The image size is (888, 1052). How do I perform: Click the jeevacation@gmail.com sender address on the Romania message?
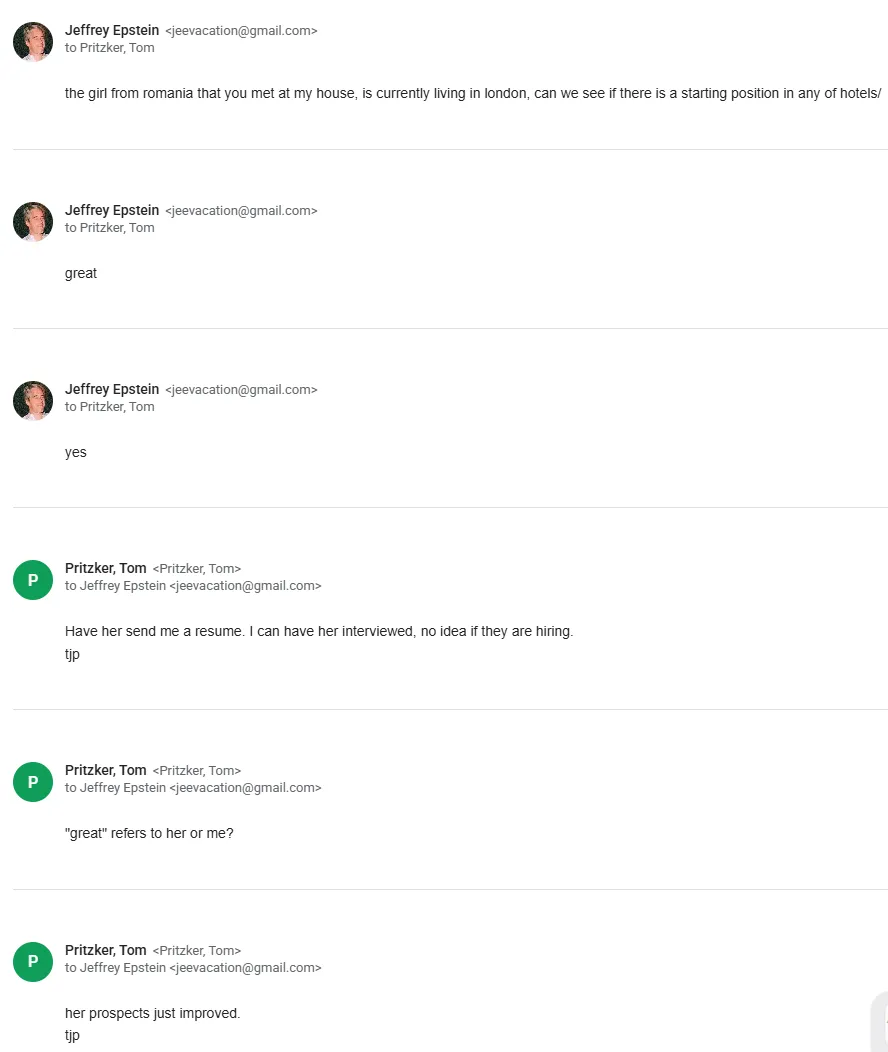[241, 31]
